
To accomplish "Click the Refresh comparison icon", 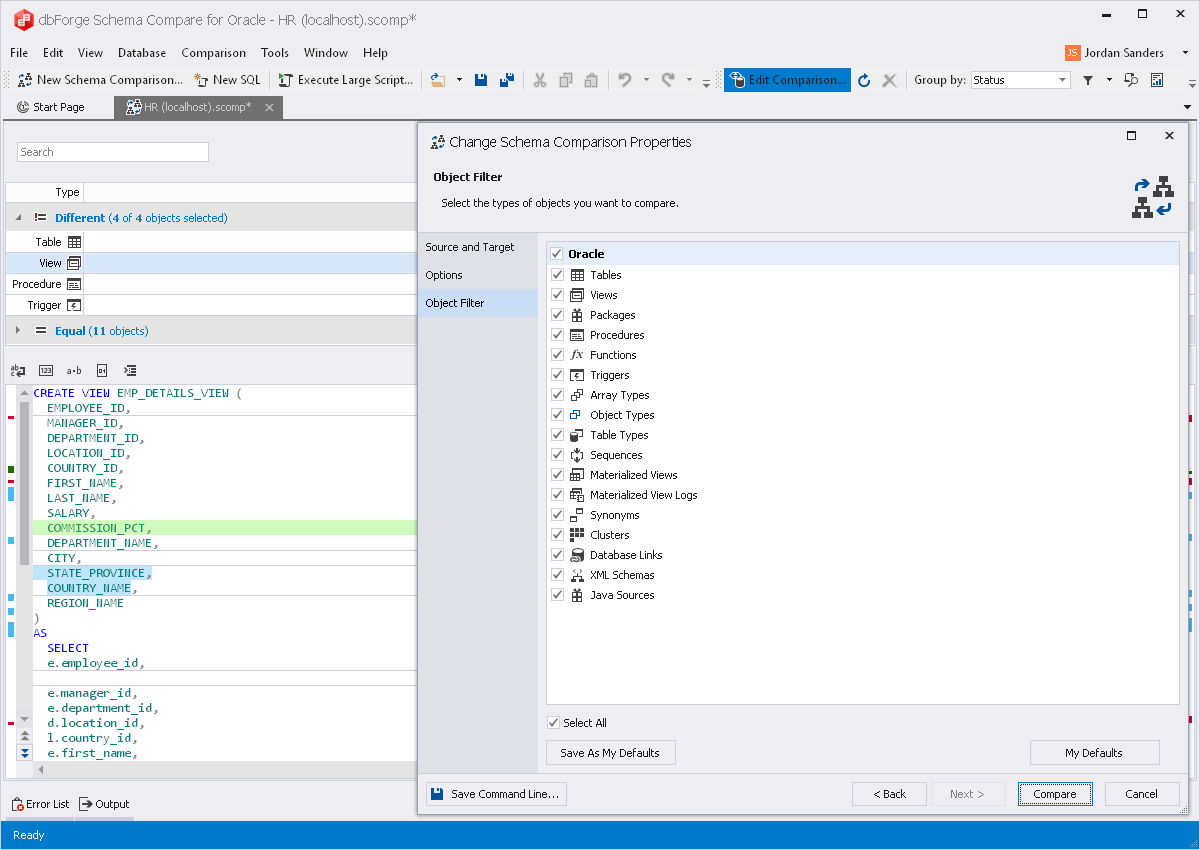I will pyautogui.click(x=864, y=80).
